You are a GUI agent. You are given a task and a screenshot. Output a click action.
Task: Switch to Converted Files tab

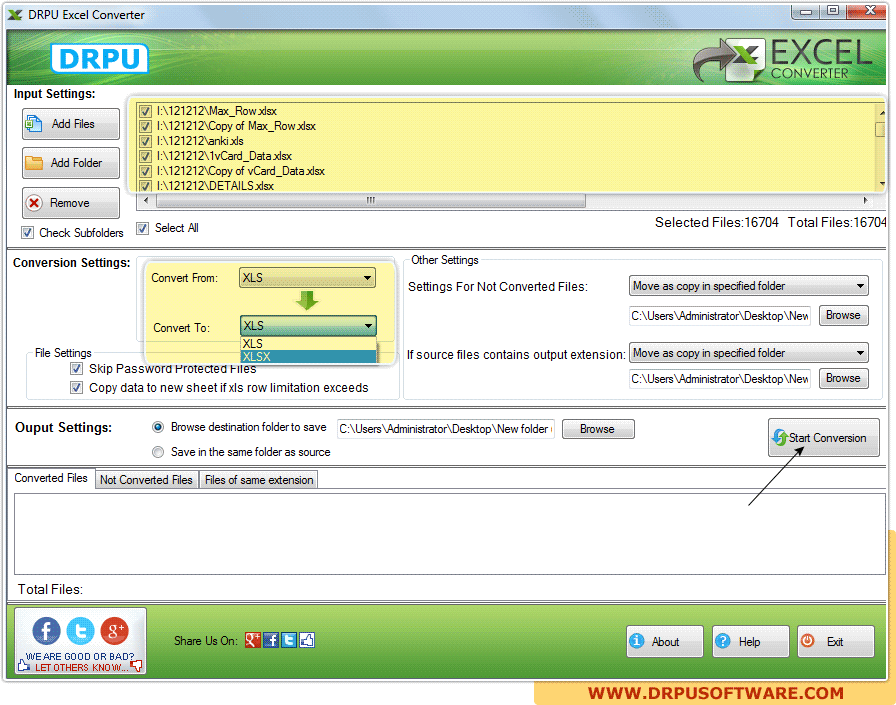tap(51, 478)
